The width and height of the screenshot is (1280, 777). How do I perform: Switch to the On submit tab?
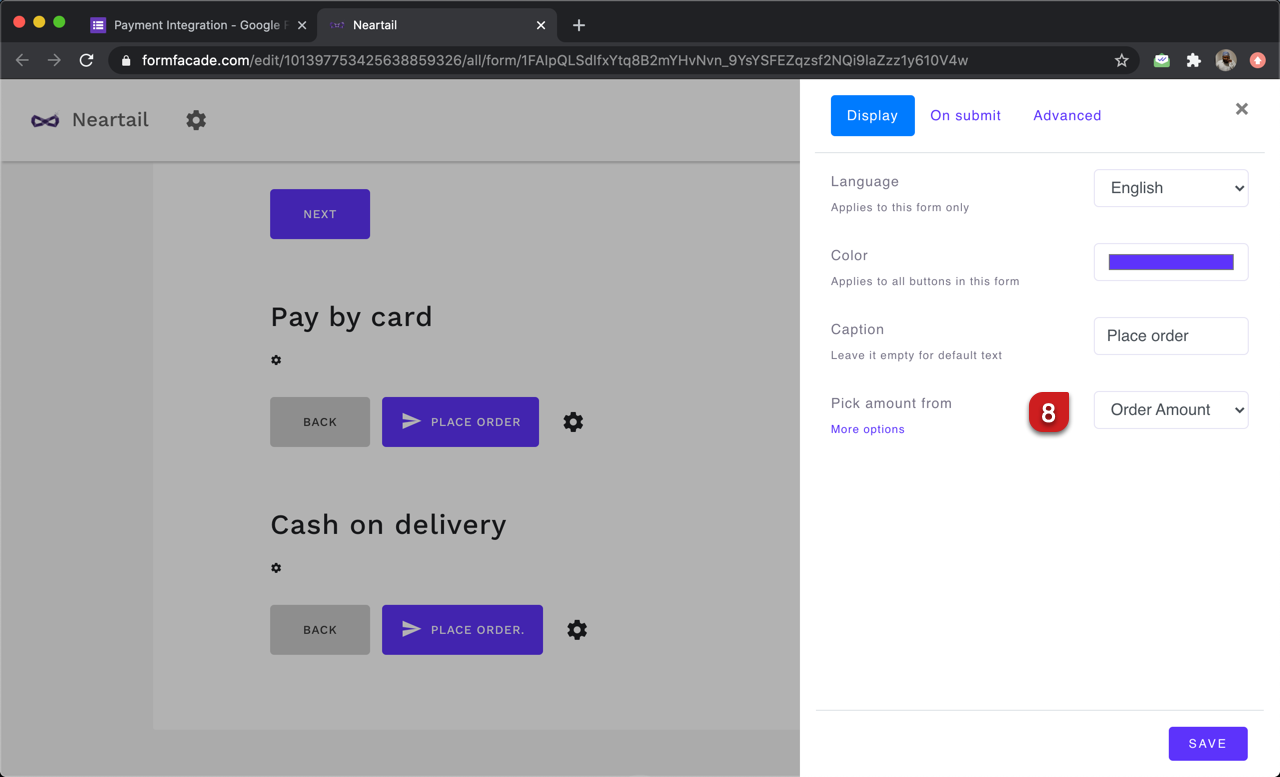[965, 116]
